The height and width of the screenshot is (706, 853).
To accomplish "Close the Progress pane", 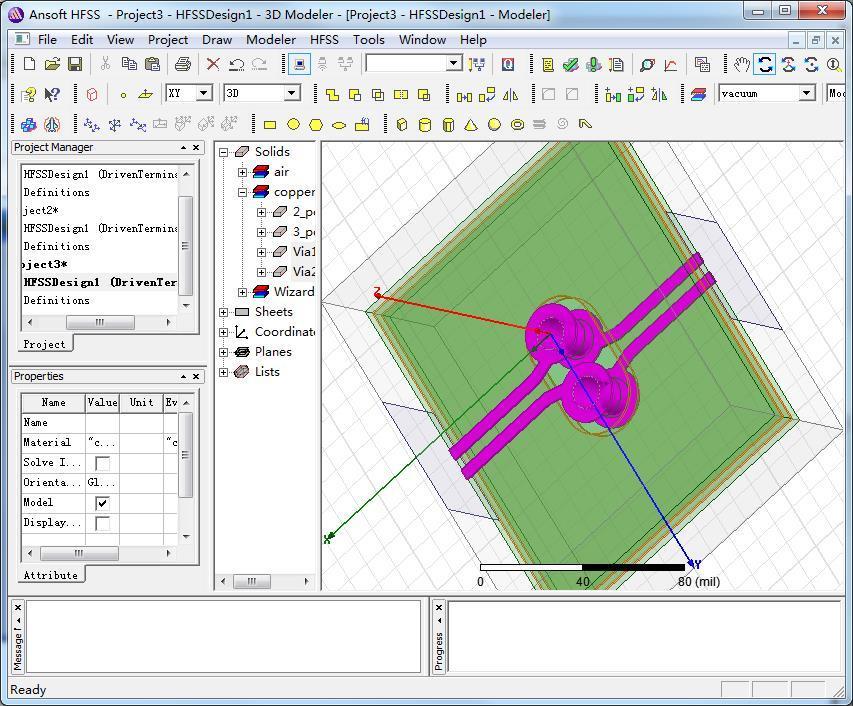I will point(439,608).
